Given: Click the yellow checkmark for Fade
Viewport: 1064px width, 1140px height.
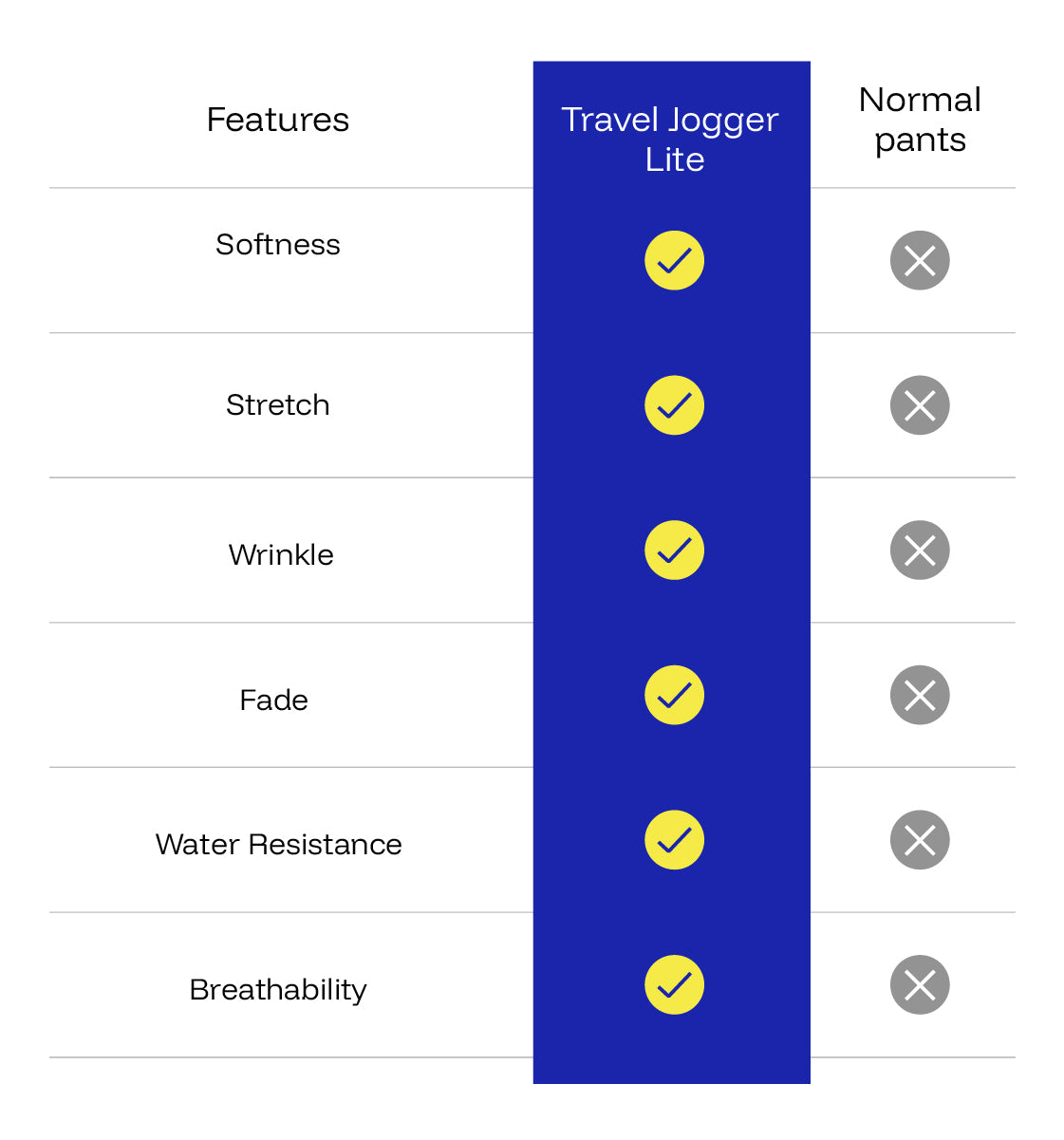Looking at the screenshot, I should pos(674,695).
